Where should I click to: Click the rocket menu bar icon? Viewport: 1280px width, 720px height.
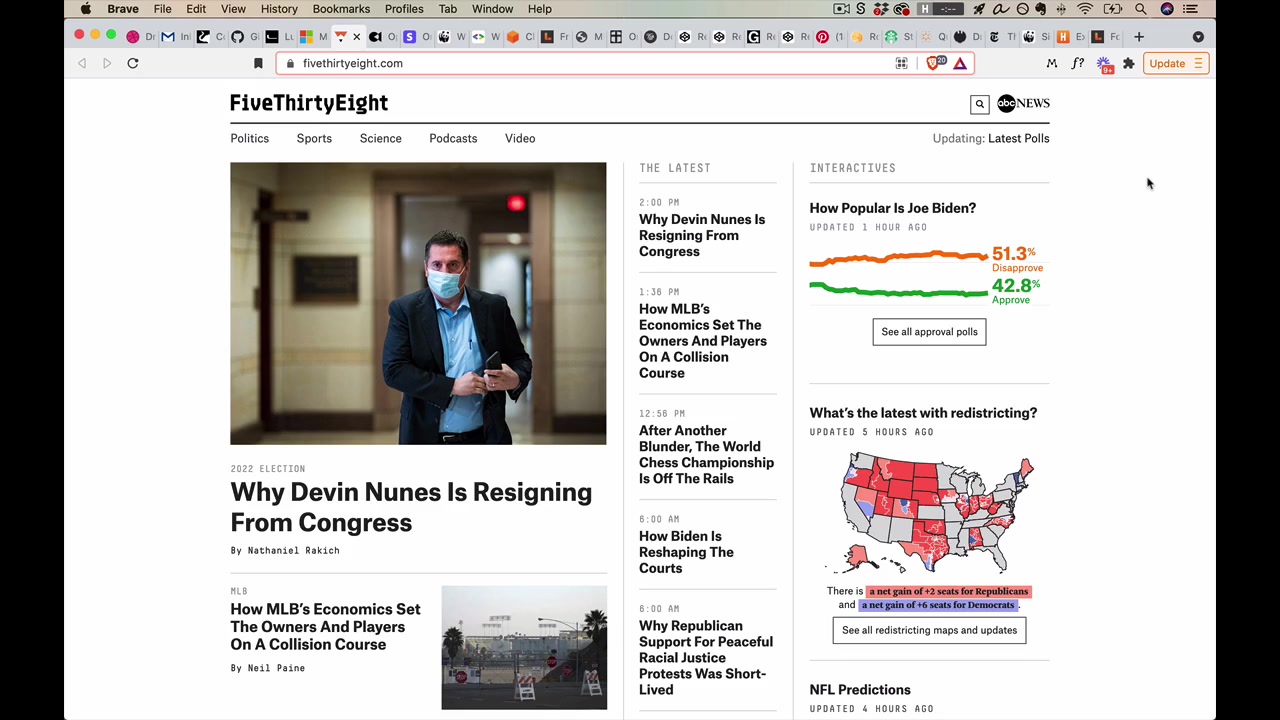(x=979, y=9)
